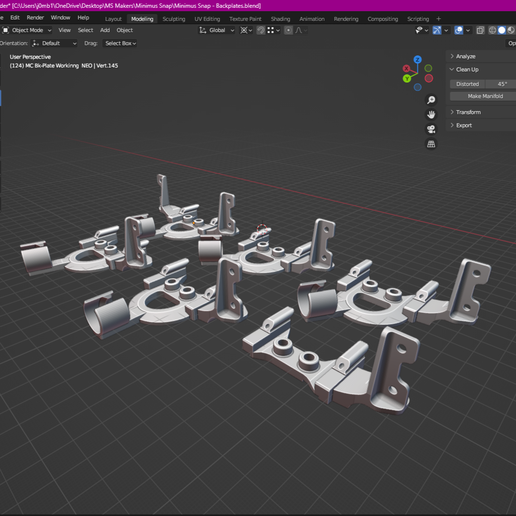Click the snapping elements grid icon
The image size is (516, 516).
point(270,30)
